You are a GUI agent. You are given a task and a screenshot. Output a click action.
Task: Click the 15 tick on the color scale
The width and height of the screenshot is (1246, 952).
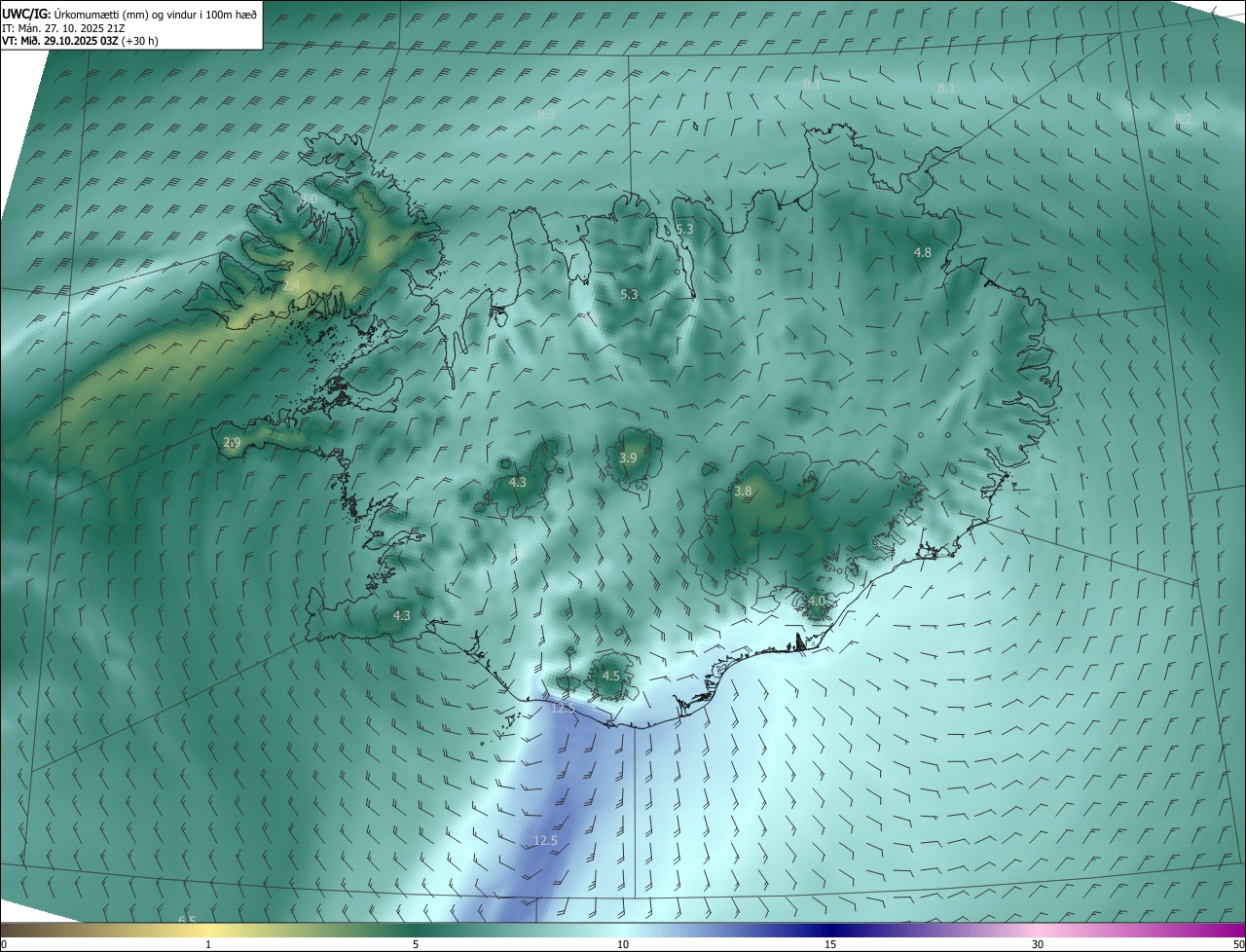tap(830, 944)
